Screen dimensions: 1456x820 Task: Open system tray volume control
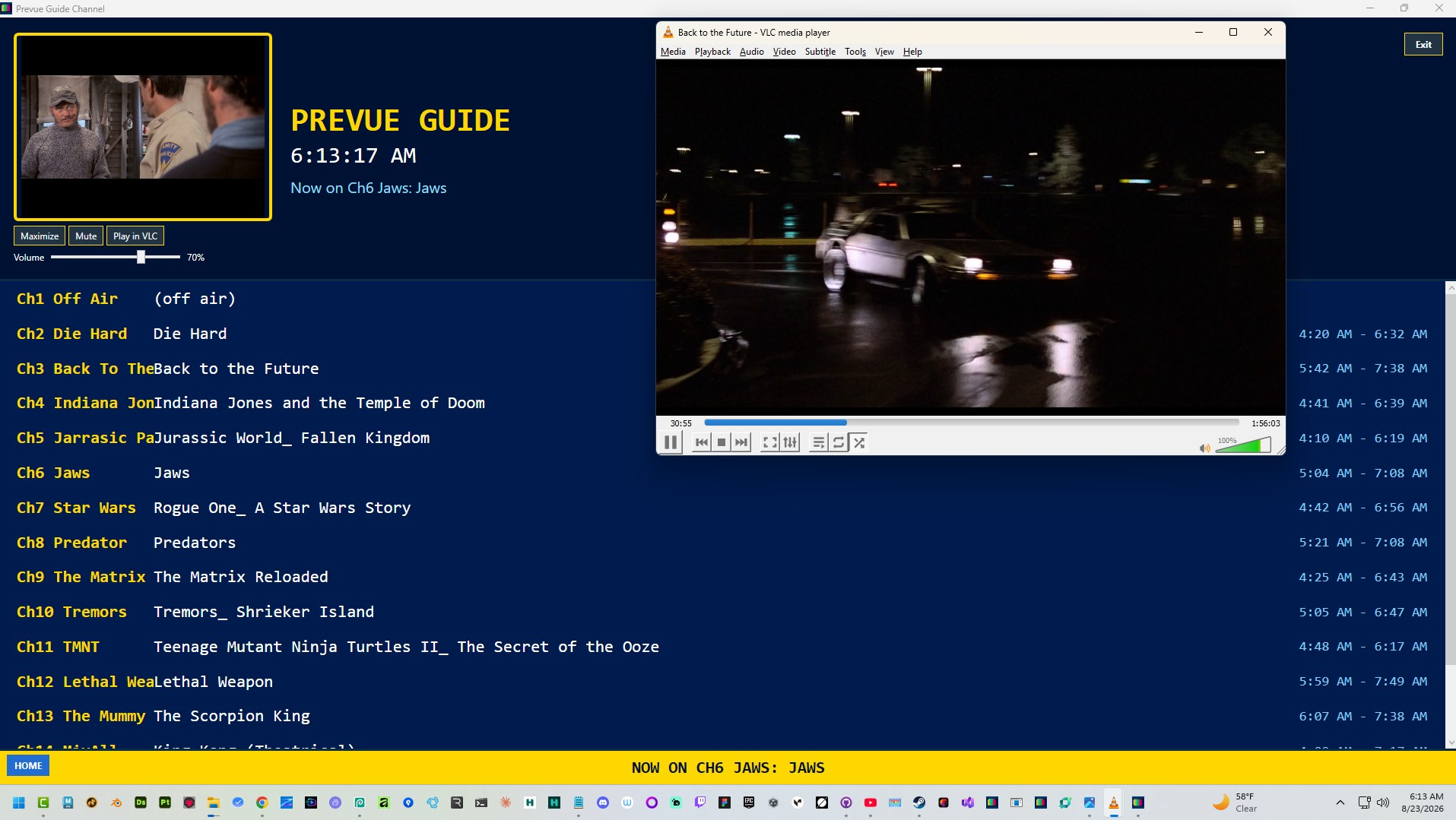click(1383, 803)
